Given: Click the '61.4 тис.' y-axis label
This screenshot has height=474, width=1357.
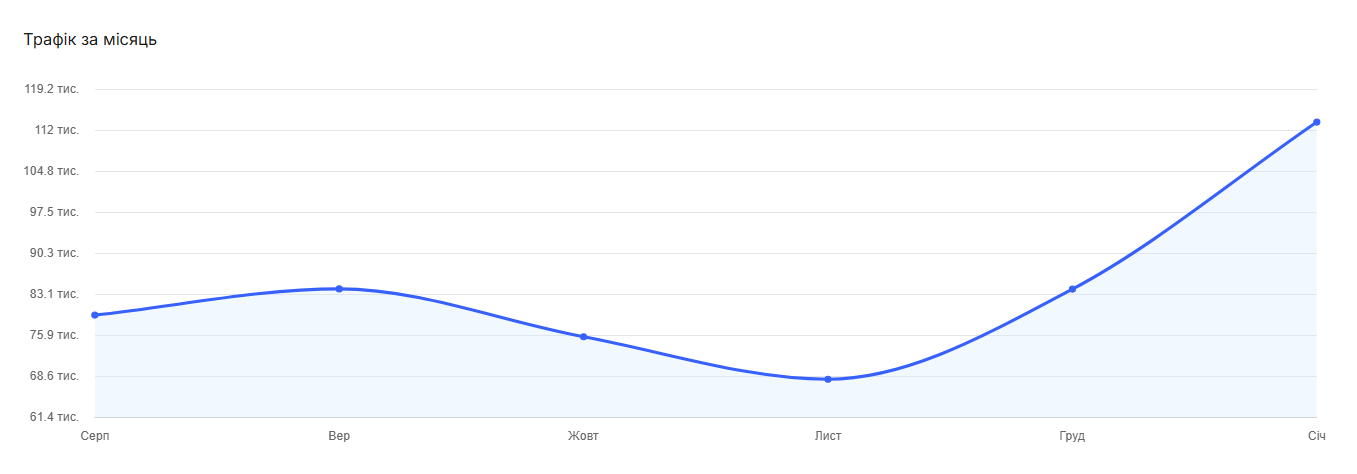Looking at the screenshot, I should pyautogui.click(x=55, y=417).
